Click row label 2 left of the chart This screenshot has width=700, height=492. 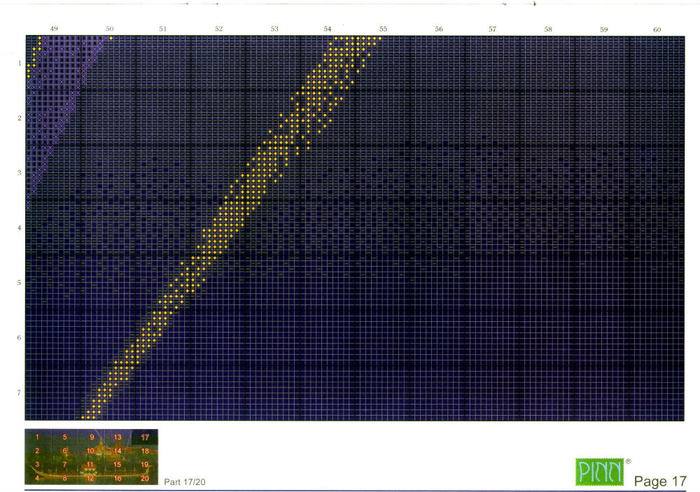click(x=19, y=118)
